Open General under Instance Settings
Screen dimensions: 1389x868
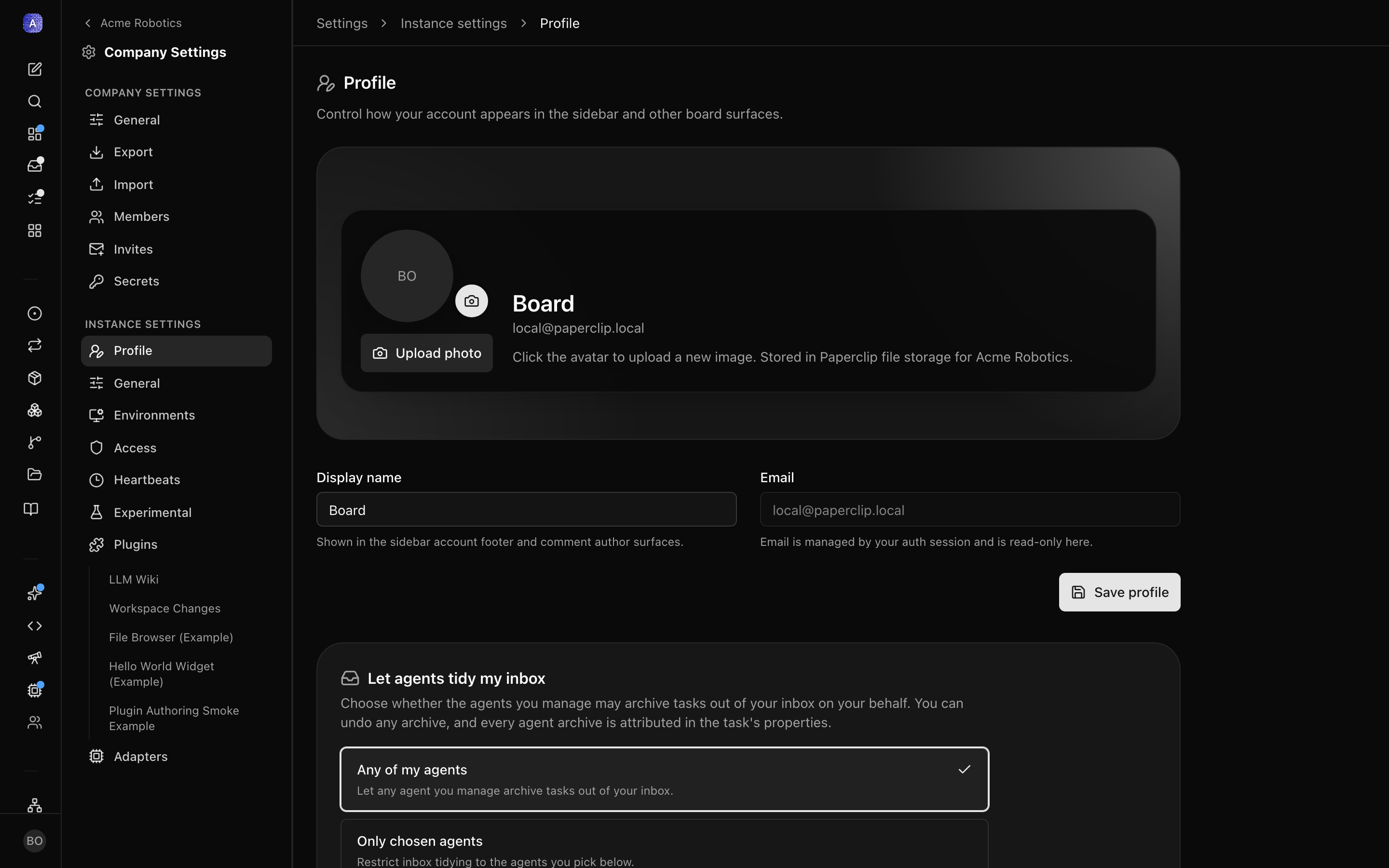tap(176, 383)
